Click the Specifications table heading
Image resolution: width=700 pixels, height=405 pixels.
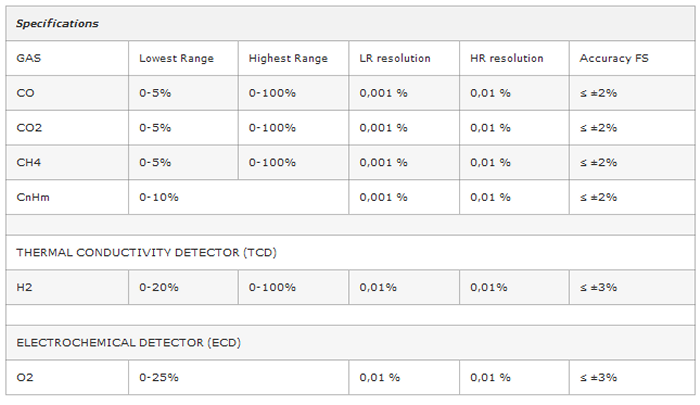[57, 23]
